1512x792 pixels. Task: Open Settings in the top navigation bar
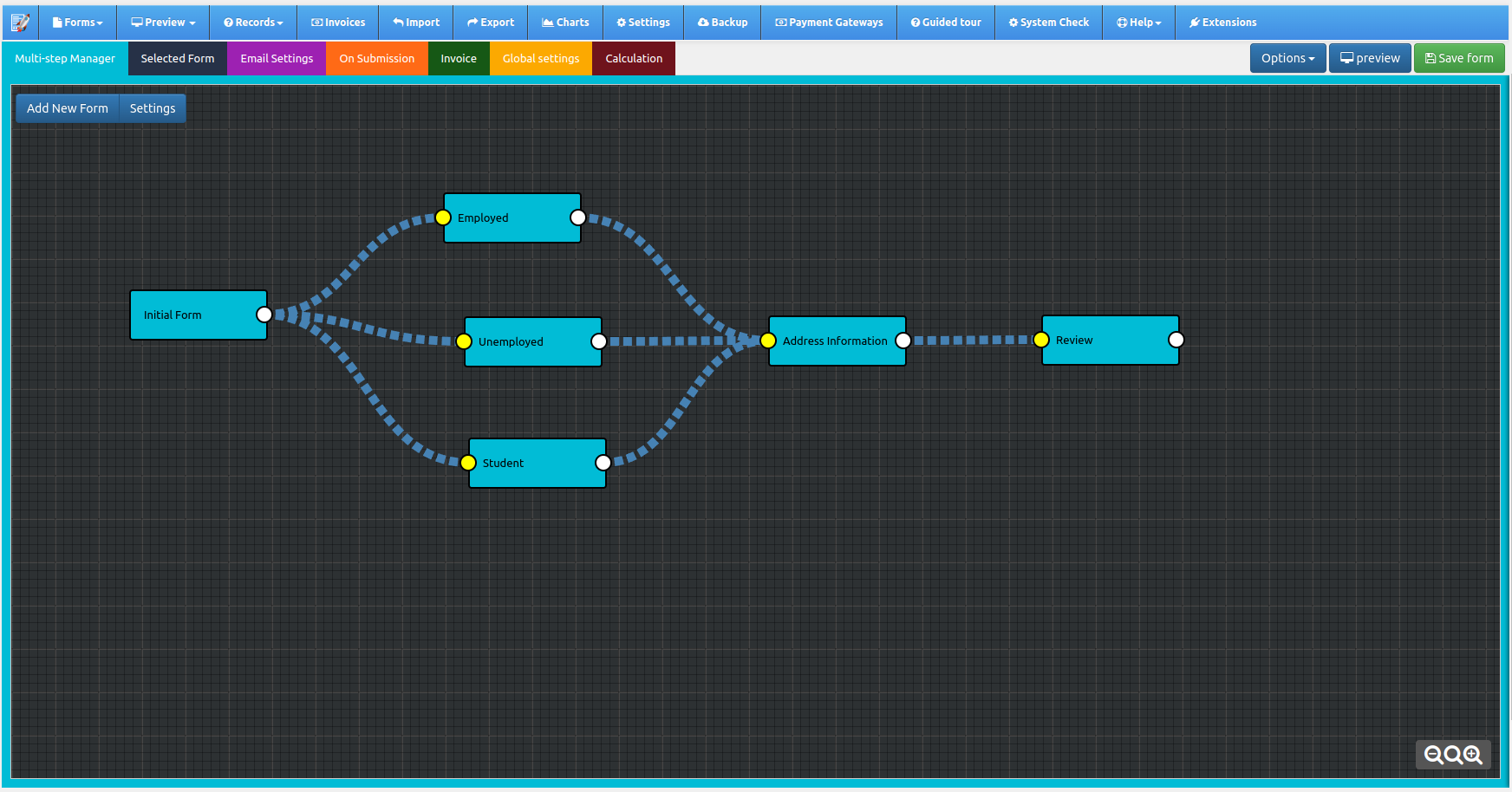coord(643,23)
